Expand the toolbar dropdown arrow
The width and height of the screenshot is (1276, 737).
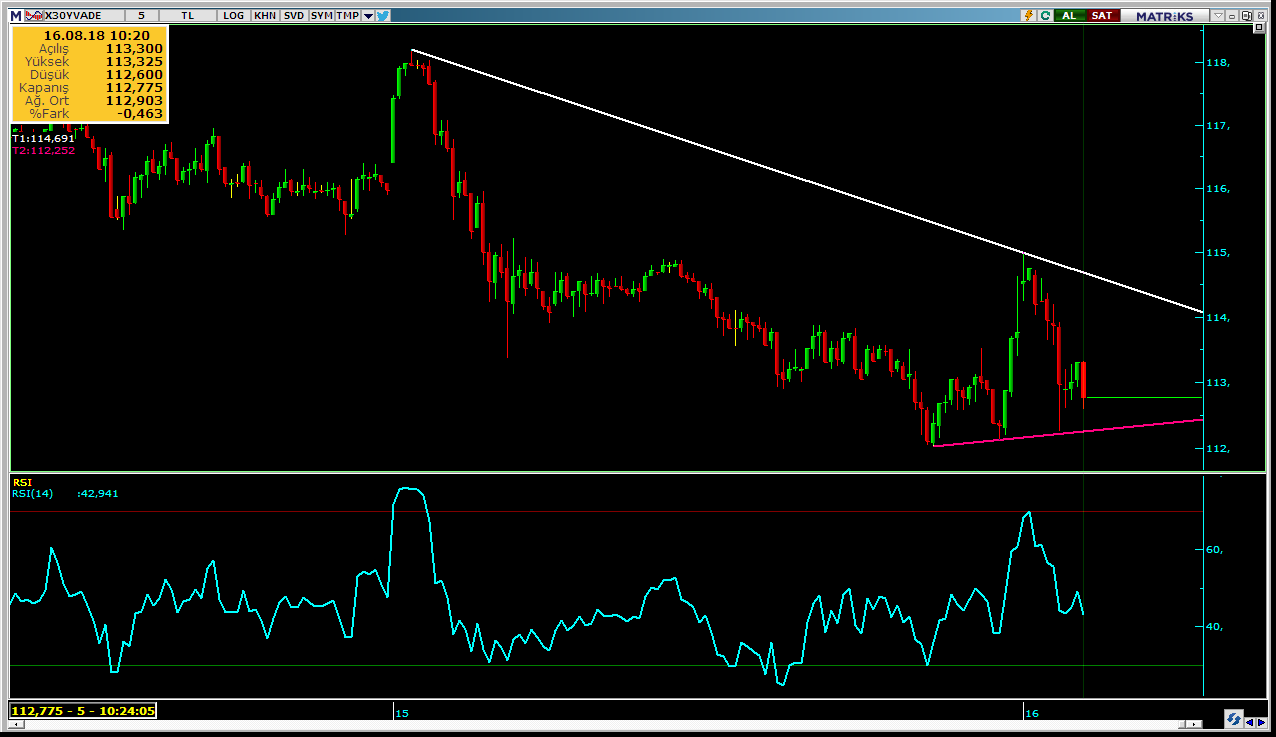click(x=368, y=16)
